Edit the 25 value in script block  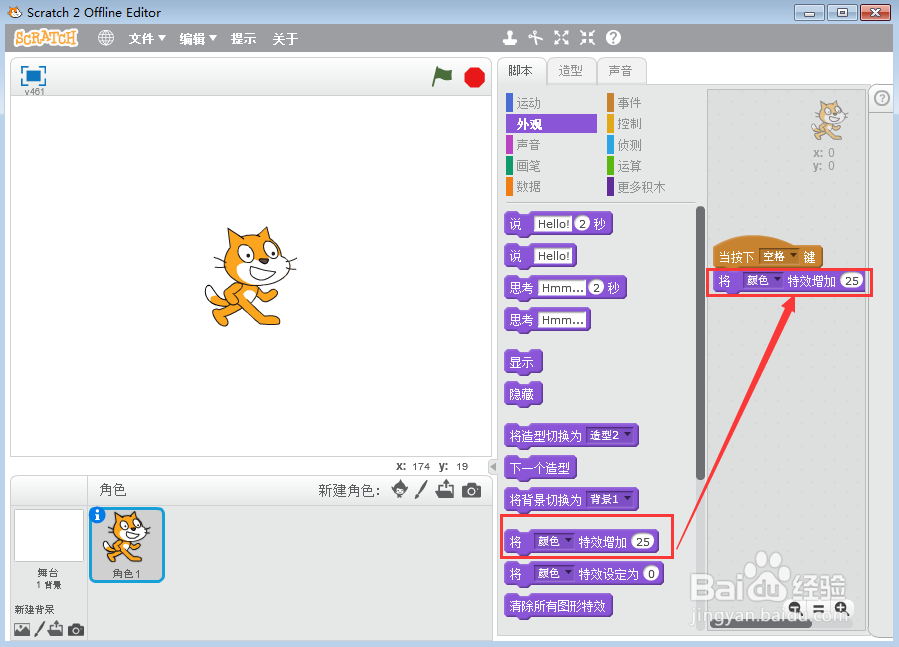click(x=852, y=280)
